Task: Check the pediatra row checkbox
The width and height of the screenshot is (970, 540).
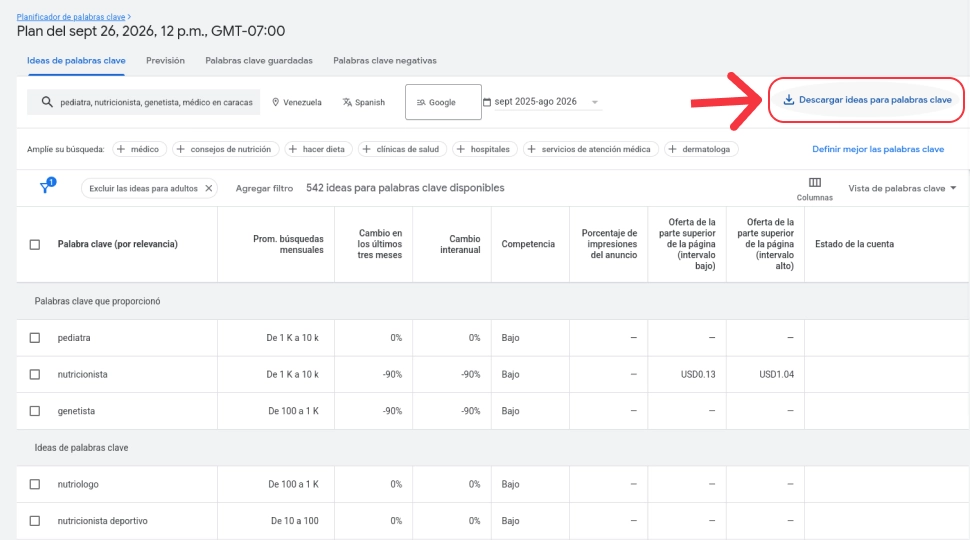Action: tap(35, 338)
